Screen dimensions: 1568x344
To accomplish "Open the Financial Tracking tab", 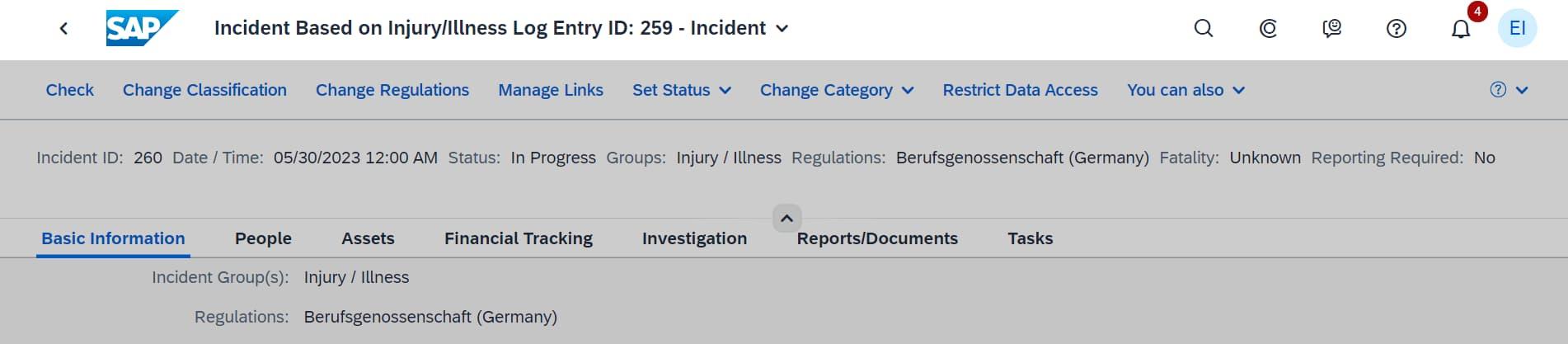I will click(518, 238).
